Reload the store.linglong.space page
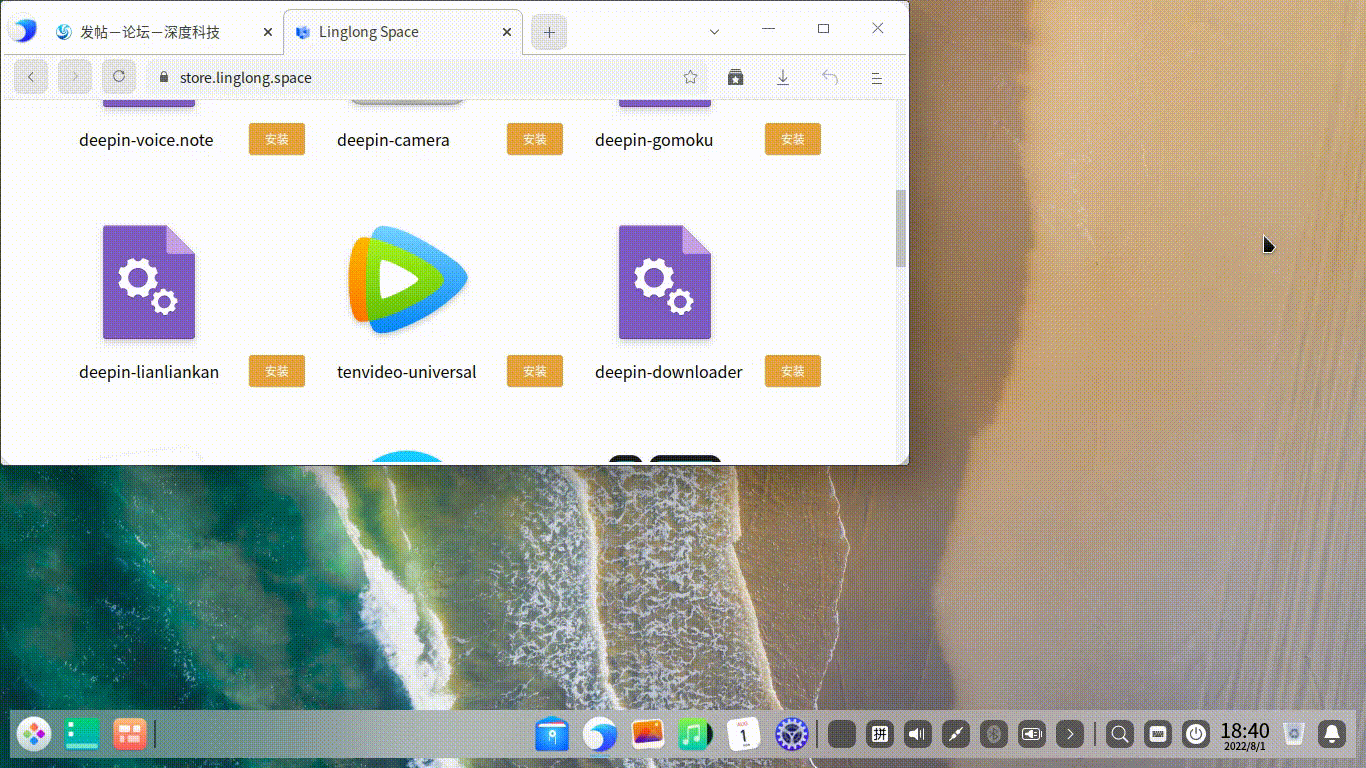This screenshot has height=768, width=1366. pos(119,77)
